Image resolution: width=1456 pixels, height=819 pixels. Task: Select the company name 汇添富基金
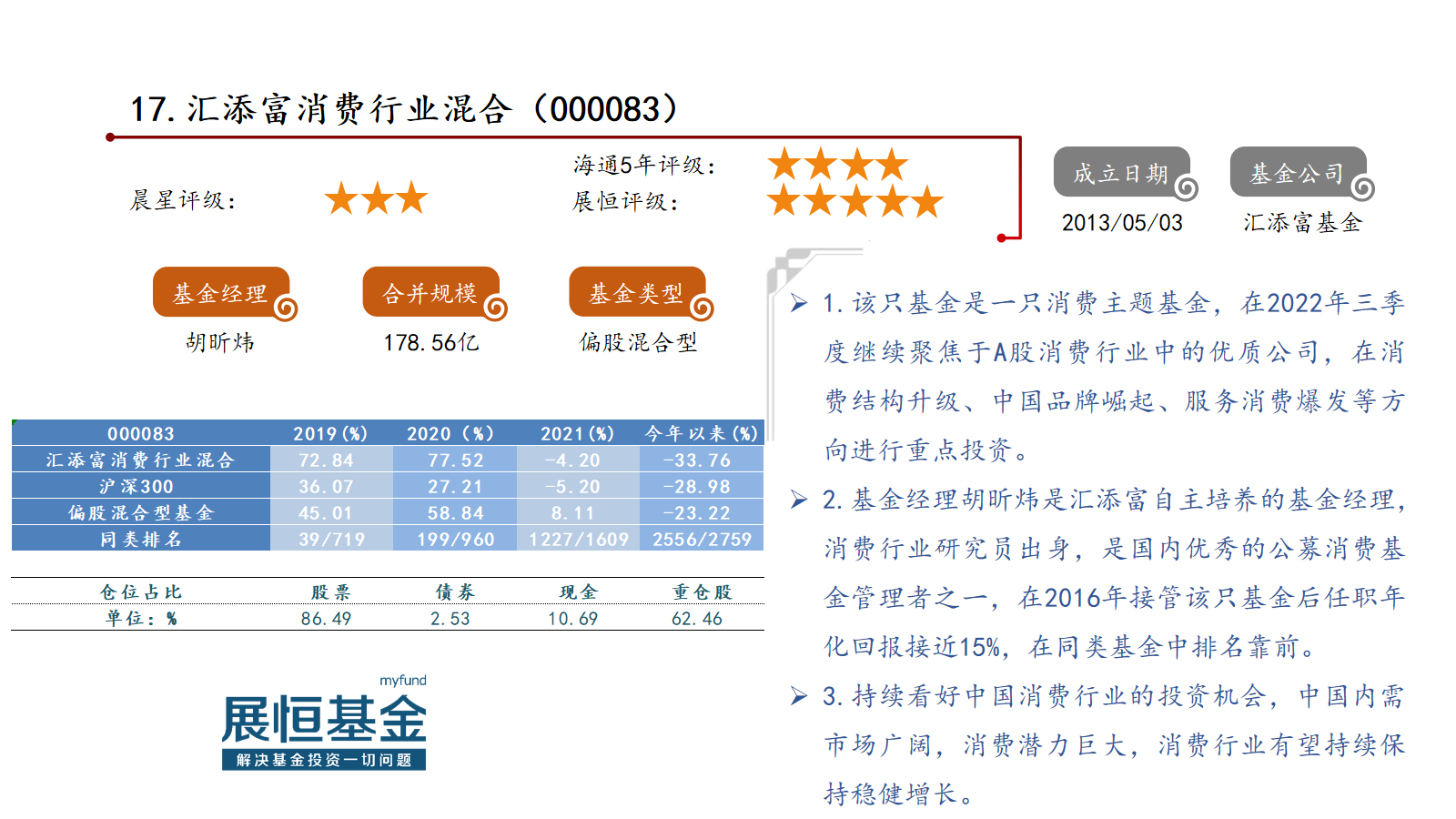(x=1302, y=223)
